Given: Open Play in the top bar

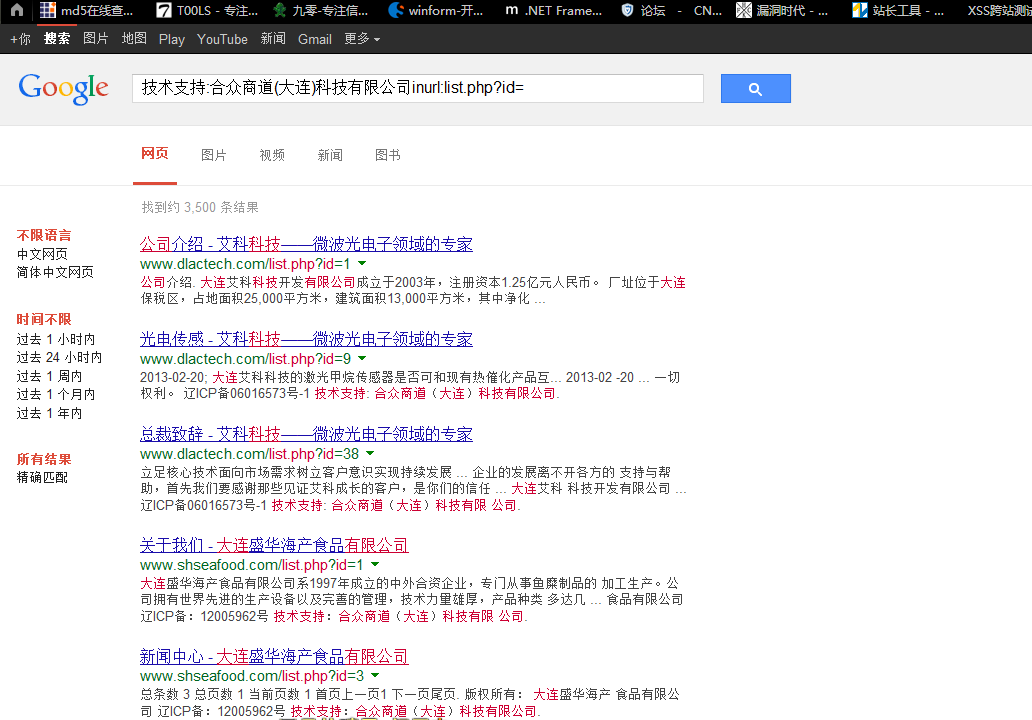Looking at the screenshot, I should click(x=172, y=39).
